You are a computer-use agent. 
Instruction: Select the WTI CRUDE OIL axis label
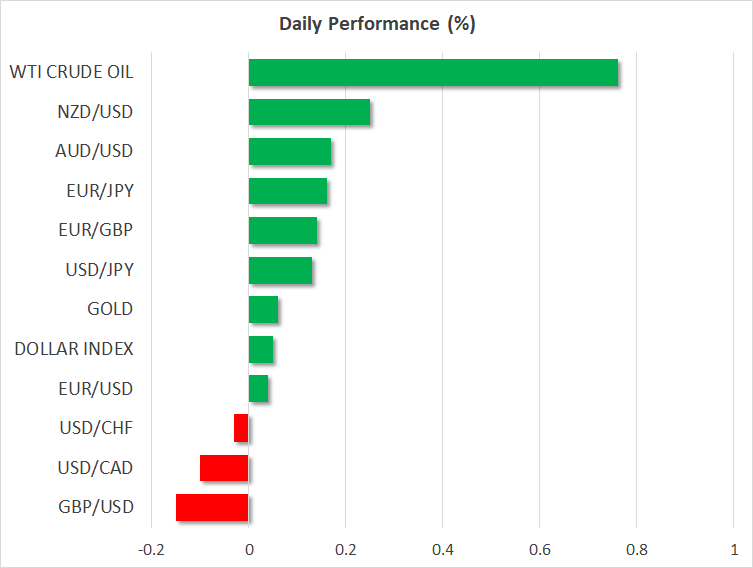pyautogui.click(x=71, y=72)
